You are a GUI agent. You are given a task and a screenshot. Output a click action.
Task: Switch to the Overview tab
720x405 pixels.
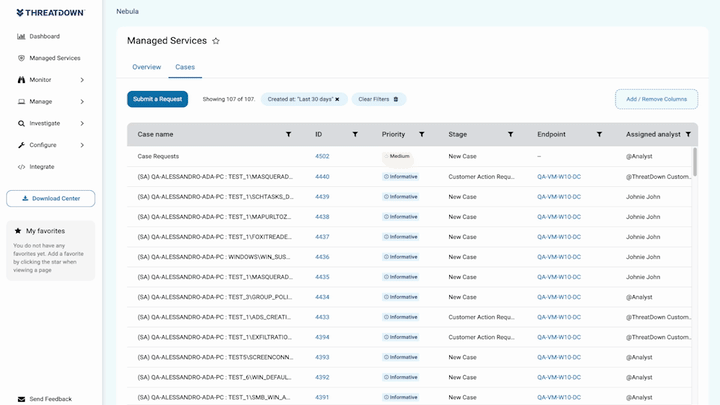(x=146, y=67)
